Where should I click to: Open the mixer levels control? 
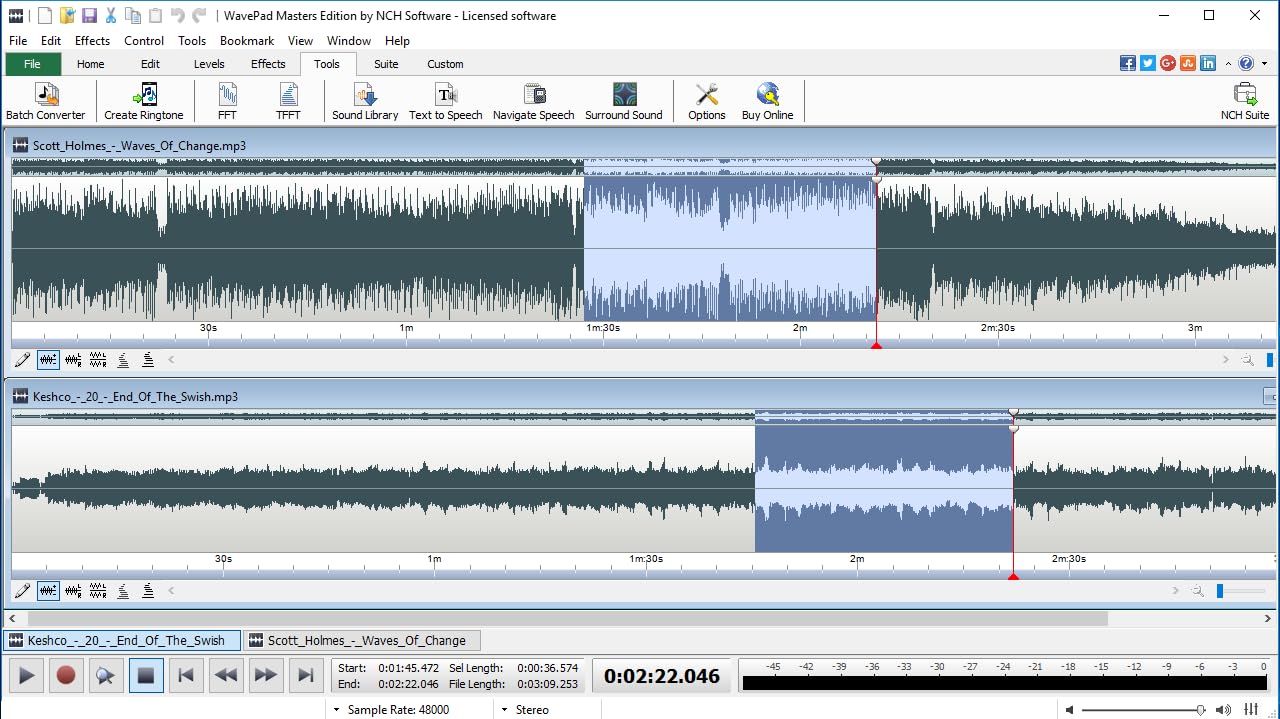1251,710
